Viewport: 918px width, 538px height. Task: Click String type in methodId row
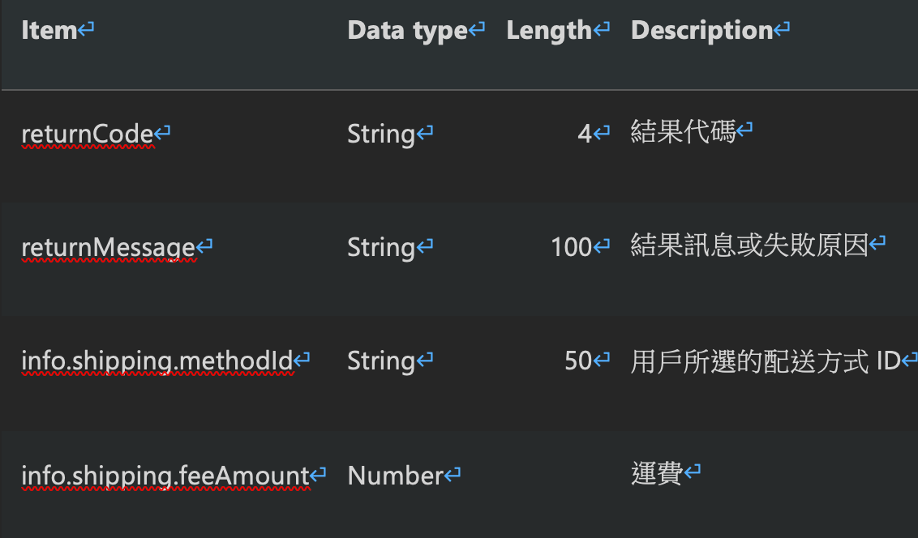click(381, 362)
